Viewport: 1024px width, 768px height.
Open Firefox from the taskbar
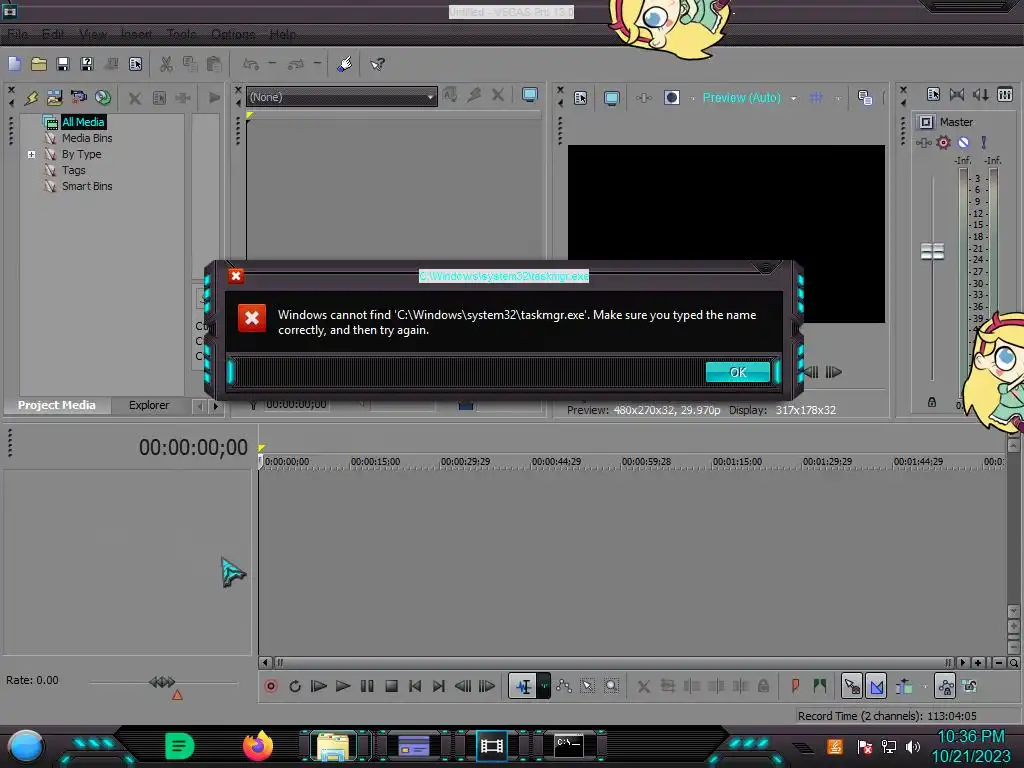(257, 746)
